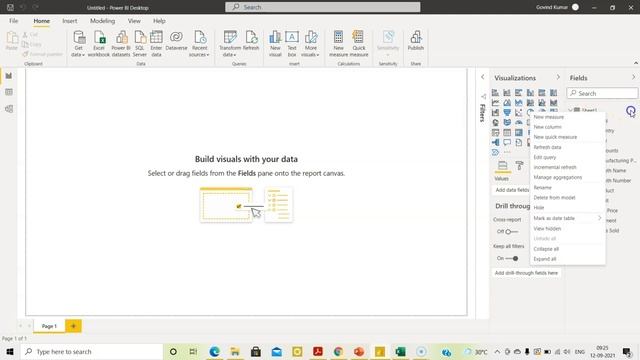
Task: Open the Mark as date table submenu
Action: pos(567,218)
